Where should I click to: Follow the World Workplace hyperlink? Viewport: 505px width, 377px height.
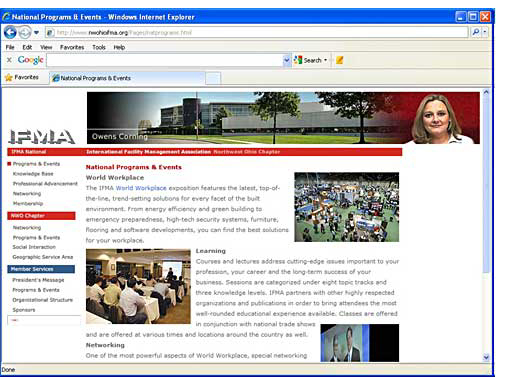141,188
